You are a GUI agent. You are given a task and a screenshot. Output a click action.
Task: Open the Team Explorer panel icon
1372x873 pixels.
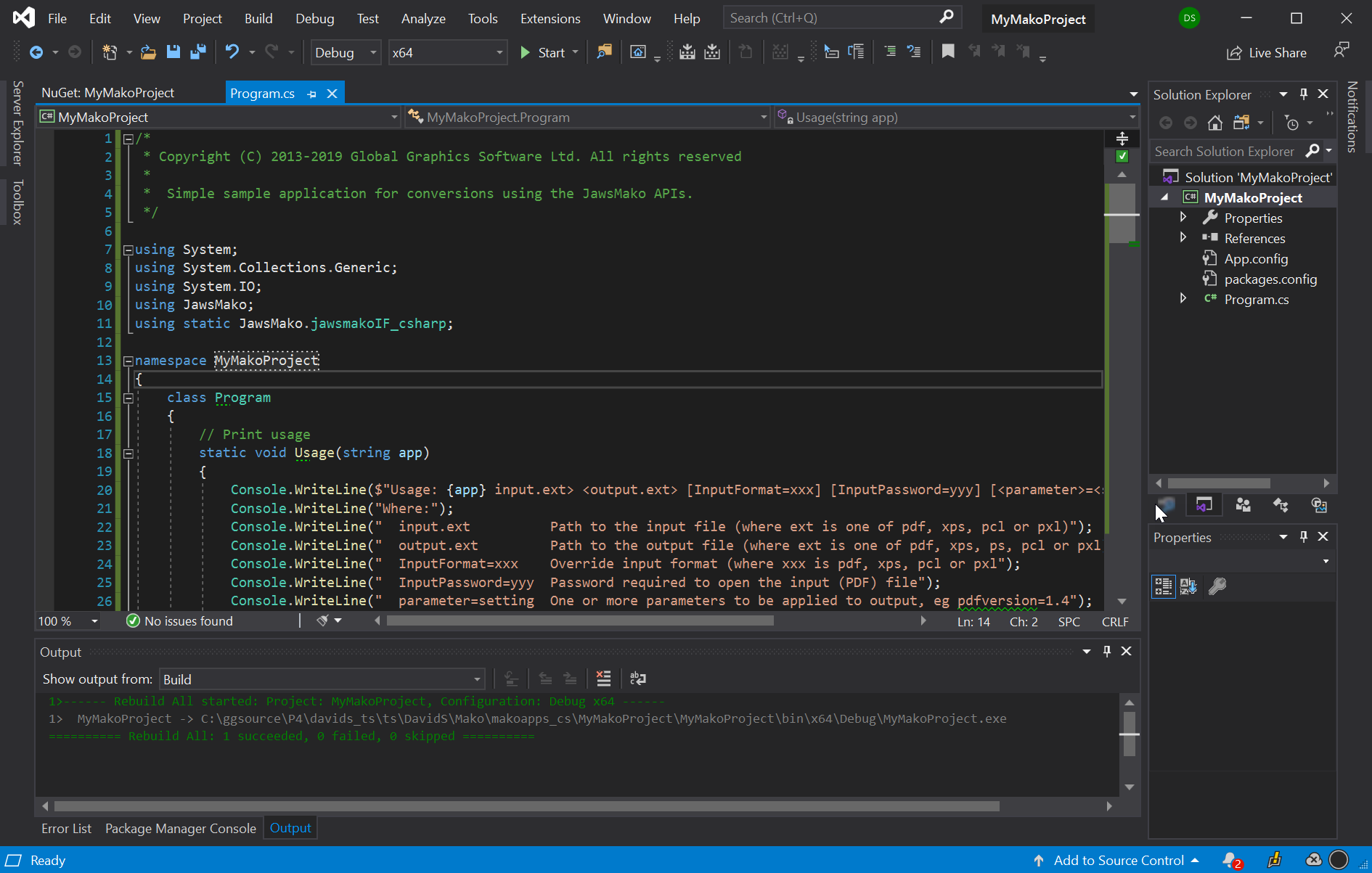[x=1243, y=505]
